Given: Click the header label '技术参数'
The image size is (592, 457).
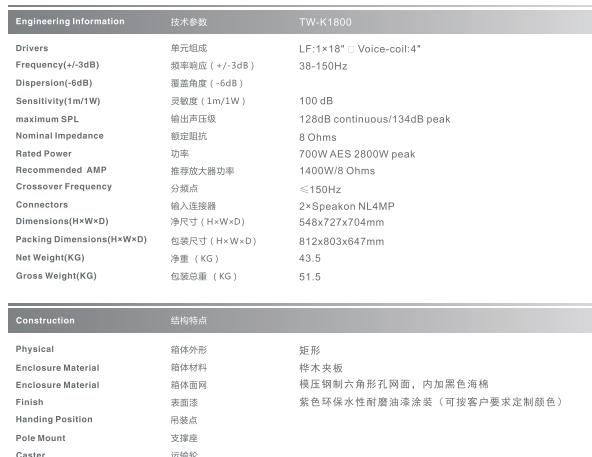Looking at the screenshot, I should click(189, 22).
